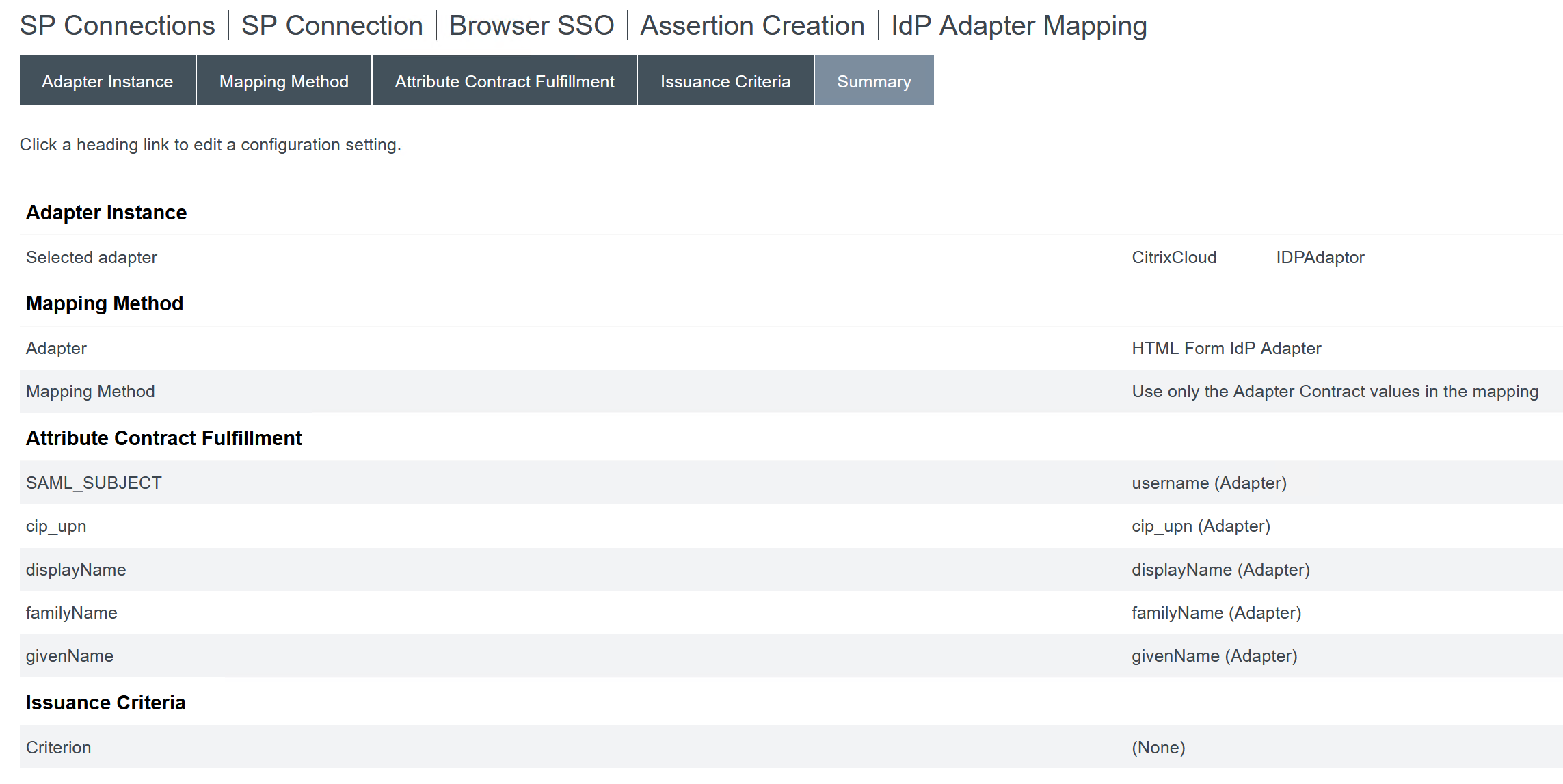1563x784 pixels.
Task: Navigate to Browser SSO breadcrumb
Action: [x=531, y=26]
